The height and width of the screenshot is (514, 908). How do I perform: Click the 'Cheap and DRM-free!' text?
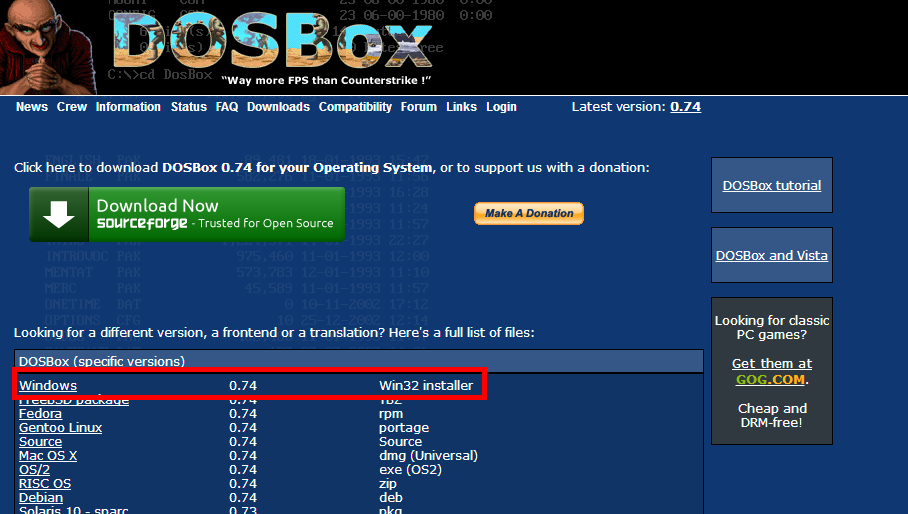pyautogui.click(x=772, y=416)
